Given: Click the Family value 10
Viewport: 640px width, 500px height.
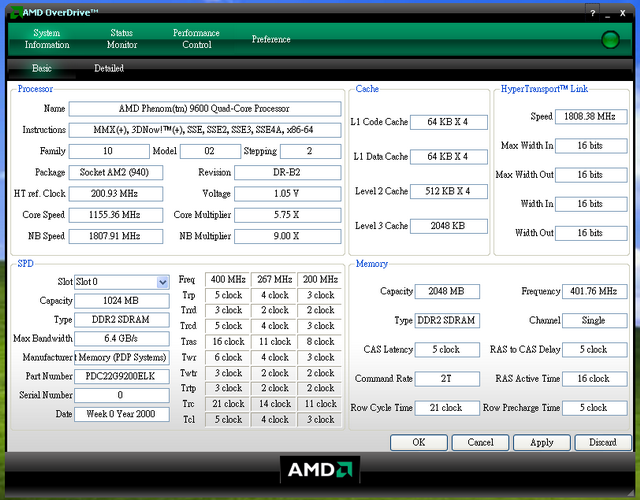Looking at the screenshot, I should (109, 151).
